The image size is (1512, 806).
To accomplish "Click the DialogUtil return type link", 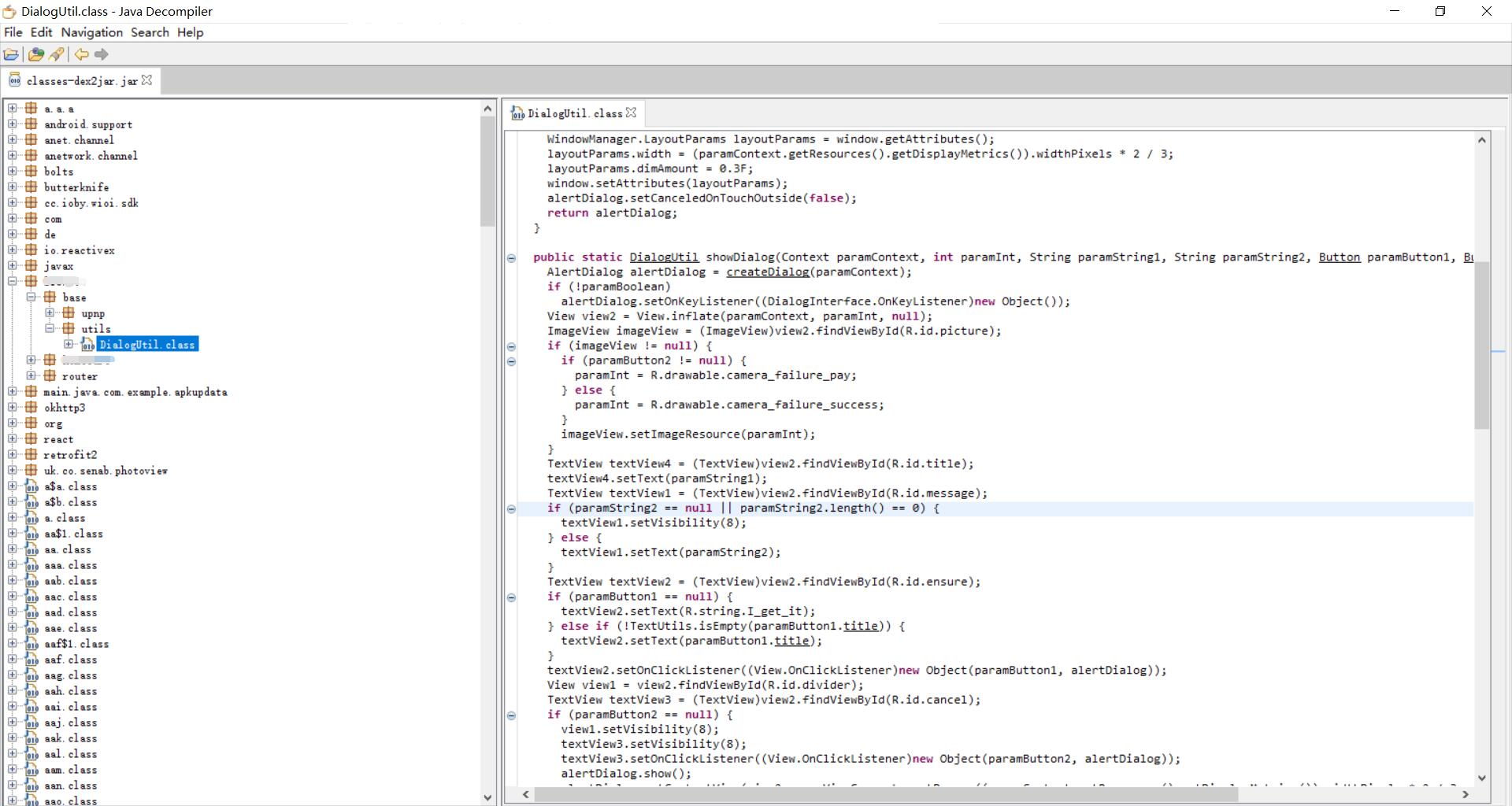I will 663,257.
